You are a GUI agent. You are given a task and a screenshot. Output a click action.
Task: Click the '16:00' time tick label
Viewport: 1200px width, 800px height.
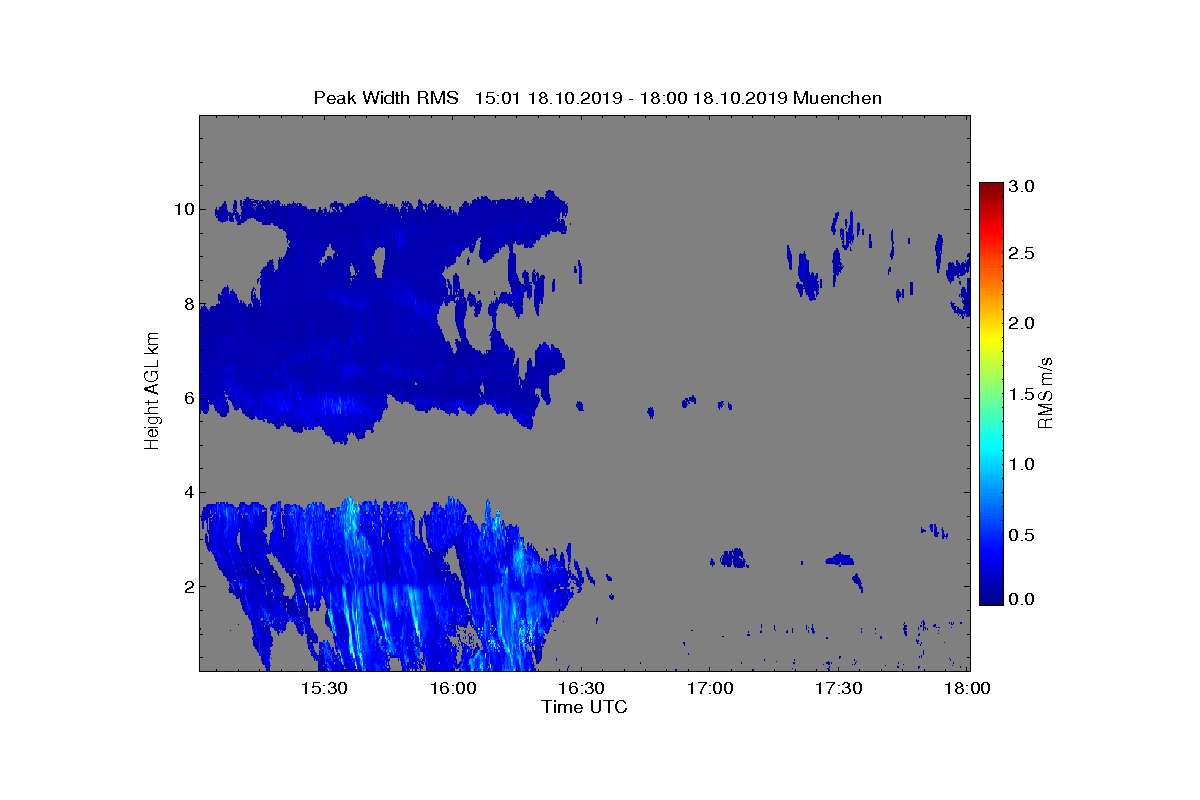453,689
